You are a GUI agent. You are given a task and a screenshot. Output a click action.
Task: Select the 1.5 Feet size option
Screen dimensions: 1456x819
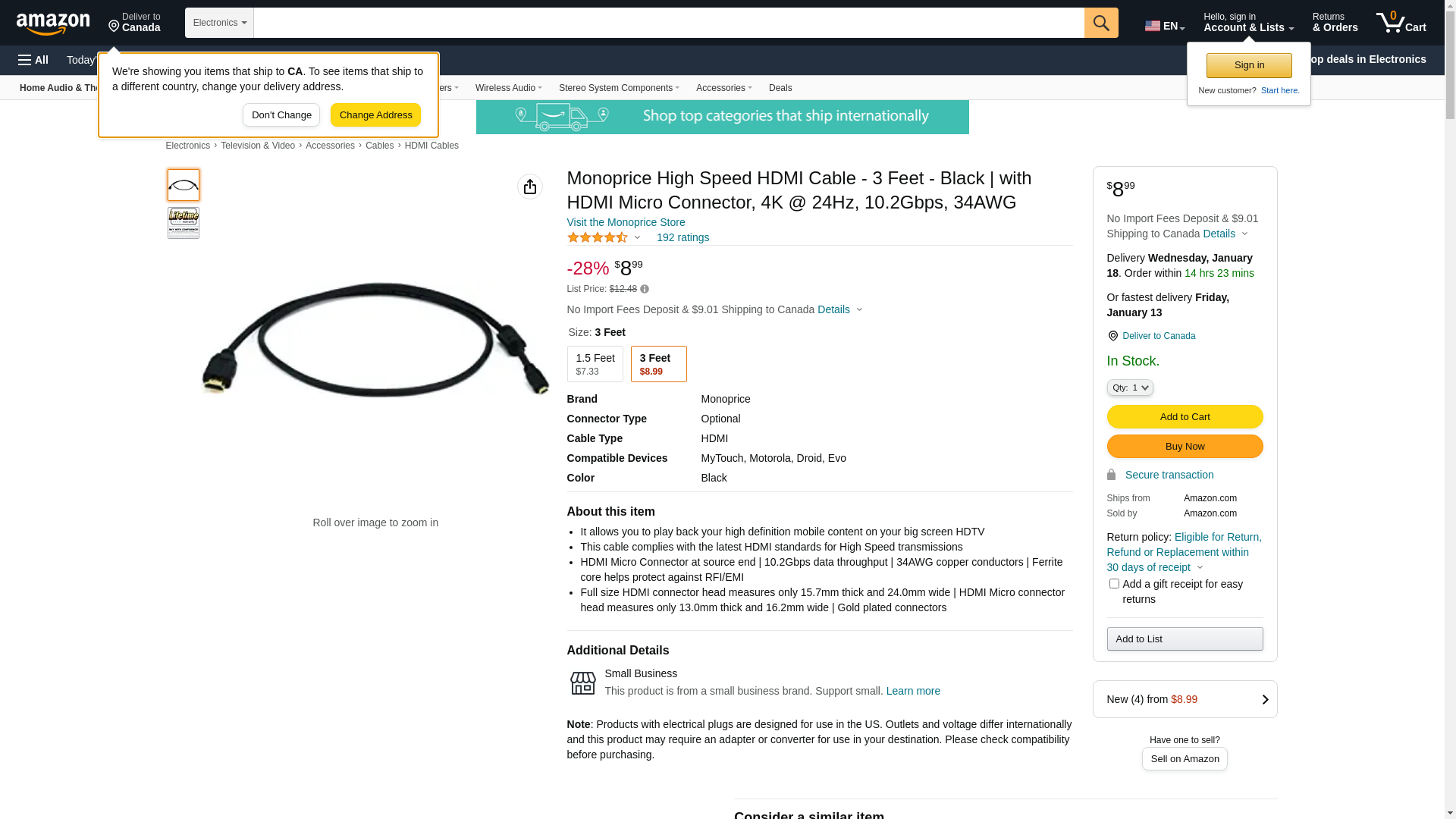click(595, 364)
